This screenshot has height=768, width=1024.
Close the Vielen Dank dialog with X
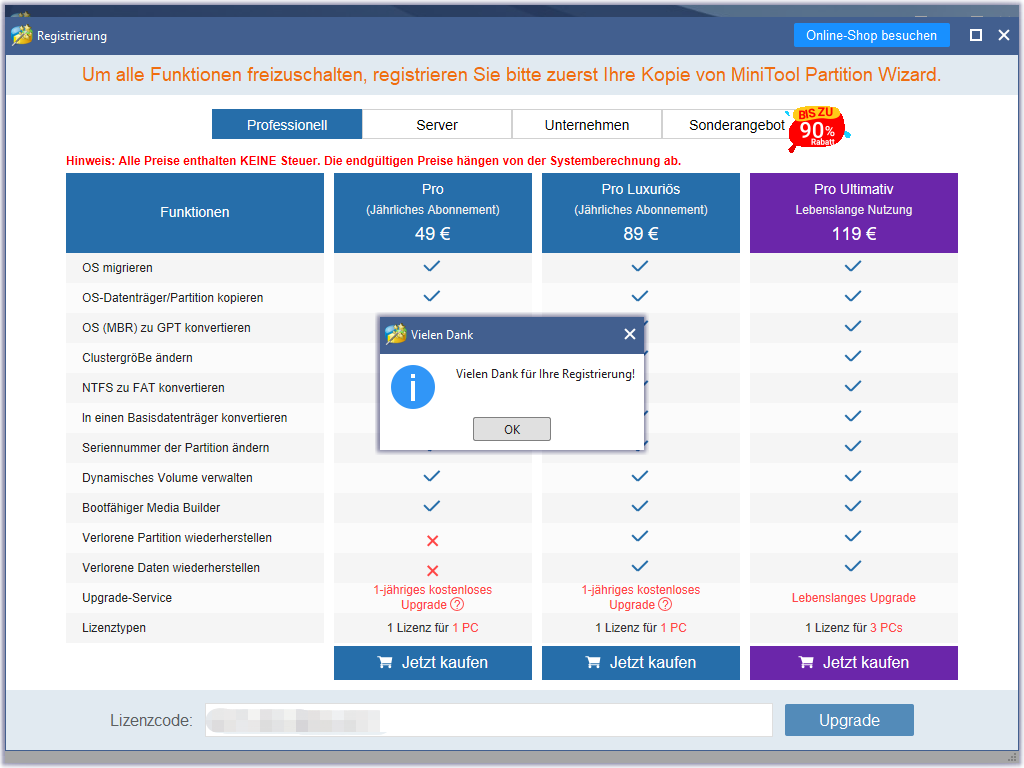point(630,334)
